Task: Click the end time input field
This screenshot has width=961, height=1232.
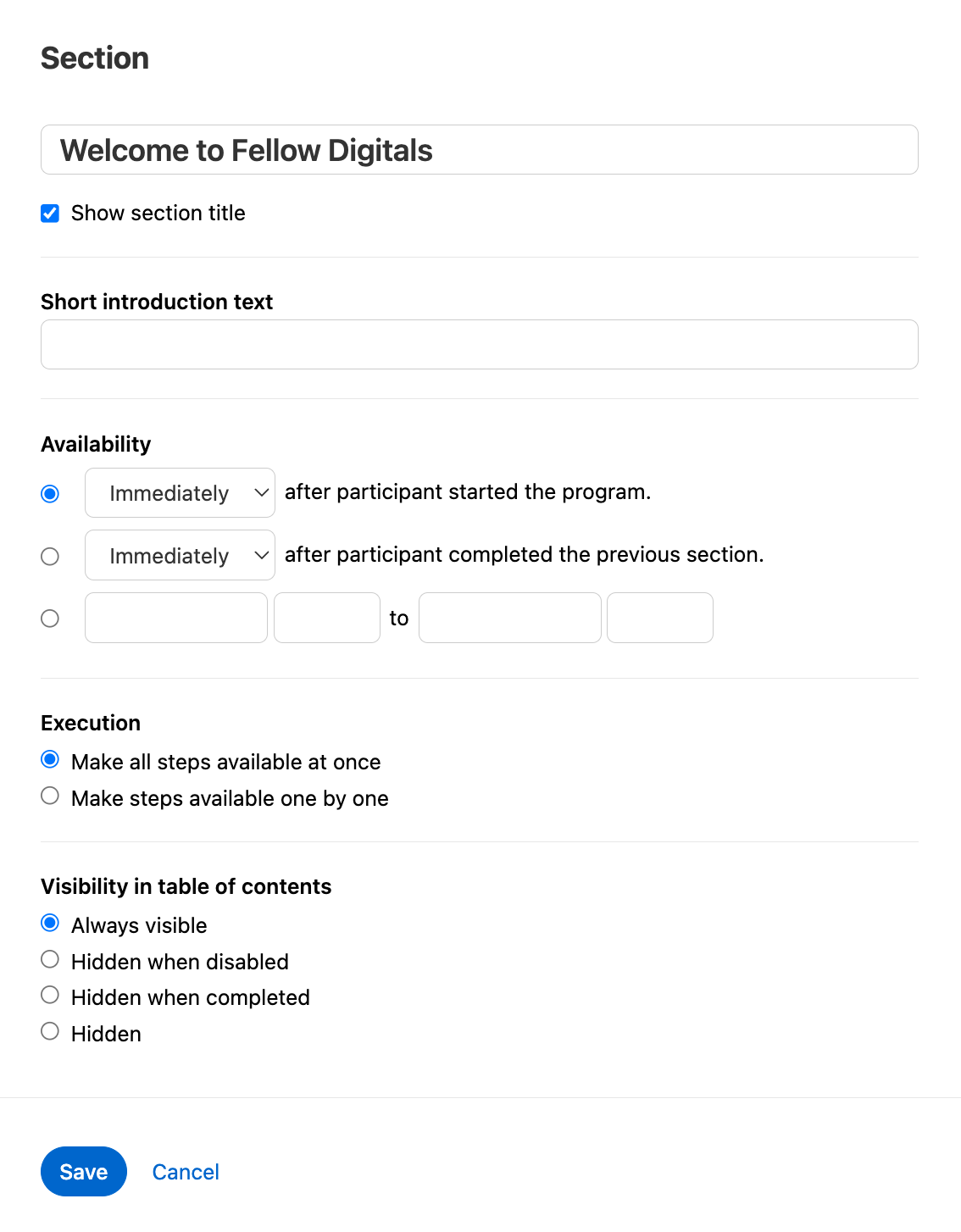Action: [660, 618]
